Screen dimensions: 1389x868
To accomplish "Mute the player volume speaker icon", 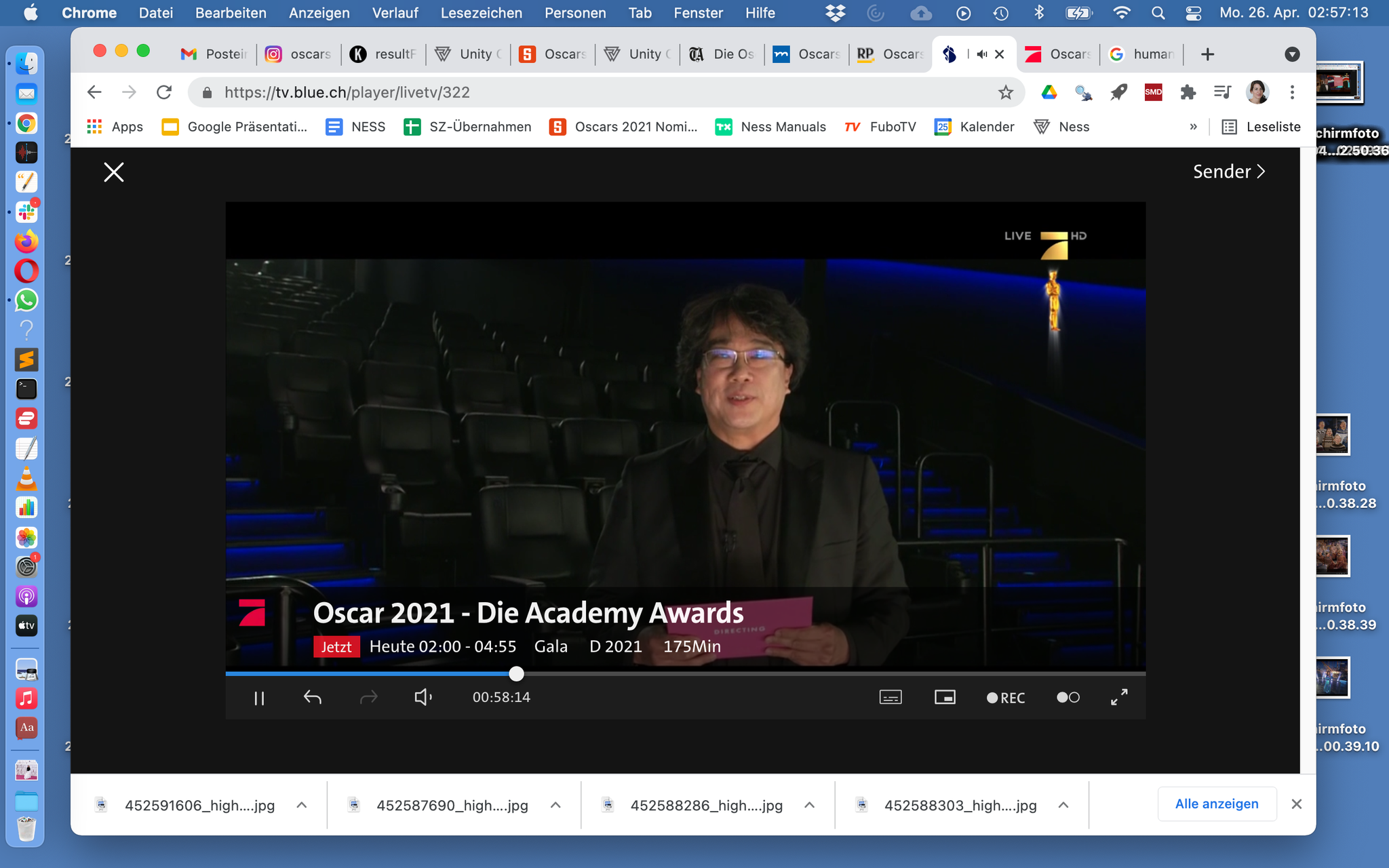I will click(x=423, y=697).
